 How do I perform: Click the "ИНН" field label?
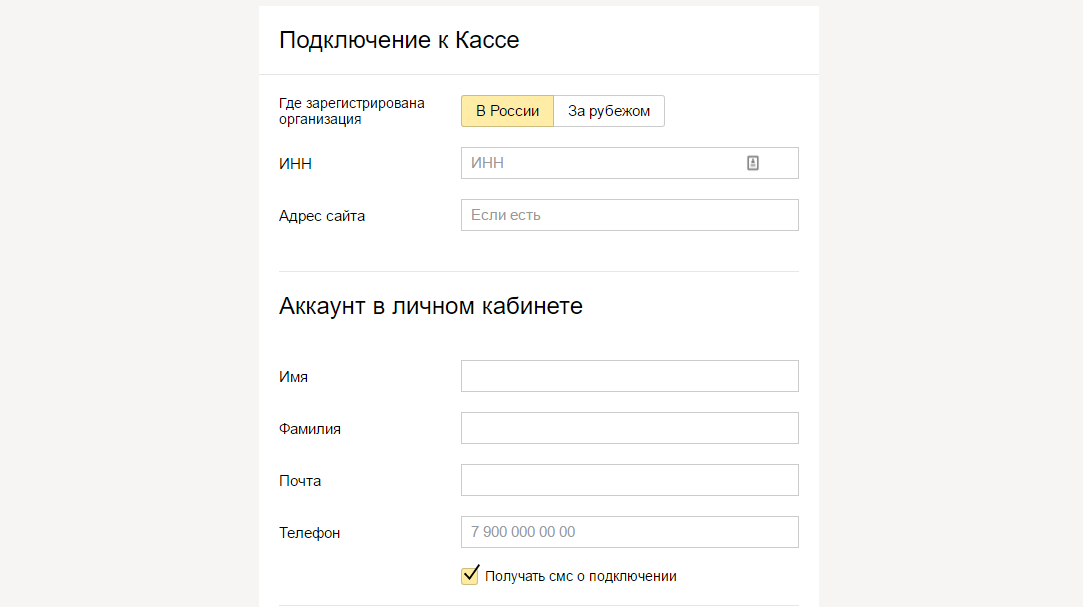click(x=295, y=164)
